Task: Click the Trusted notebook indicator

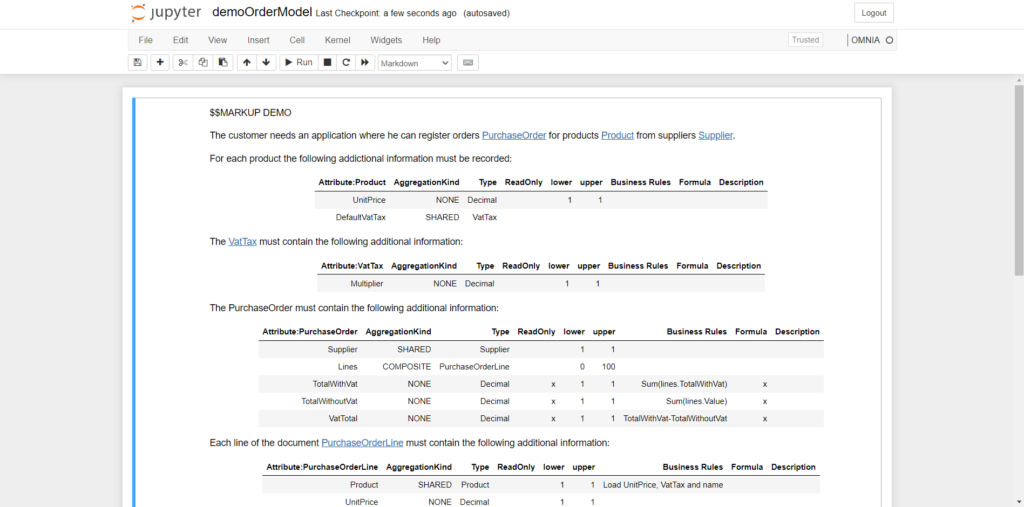Action: pyautogui.click(x=805, y=40)
